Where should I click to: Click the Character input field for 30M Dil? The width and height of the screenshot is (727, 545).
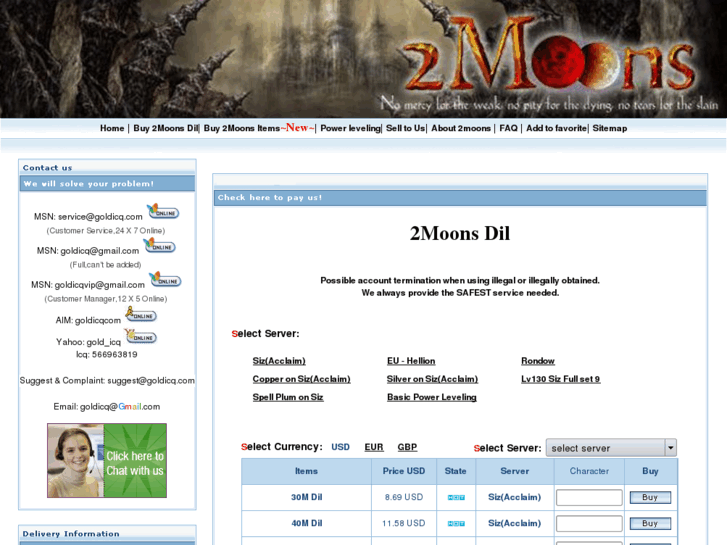coord(589,498)
